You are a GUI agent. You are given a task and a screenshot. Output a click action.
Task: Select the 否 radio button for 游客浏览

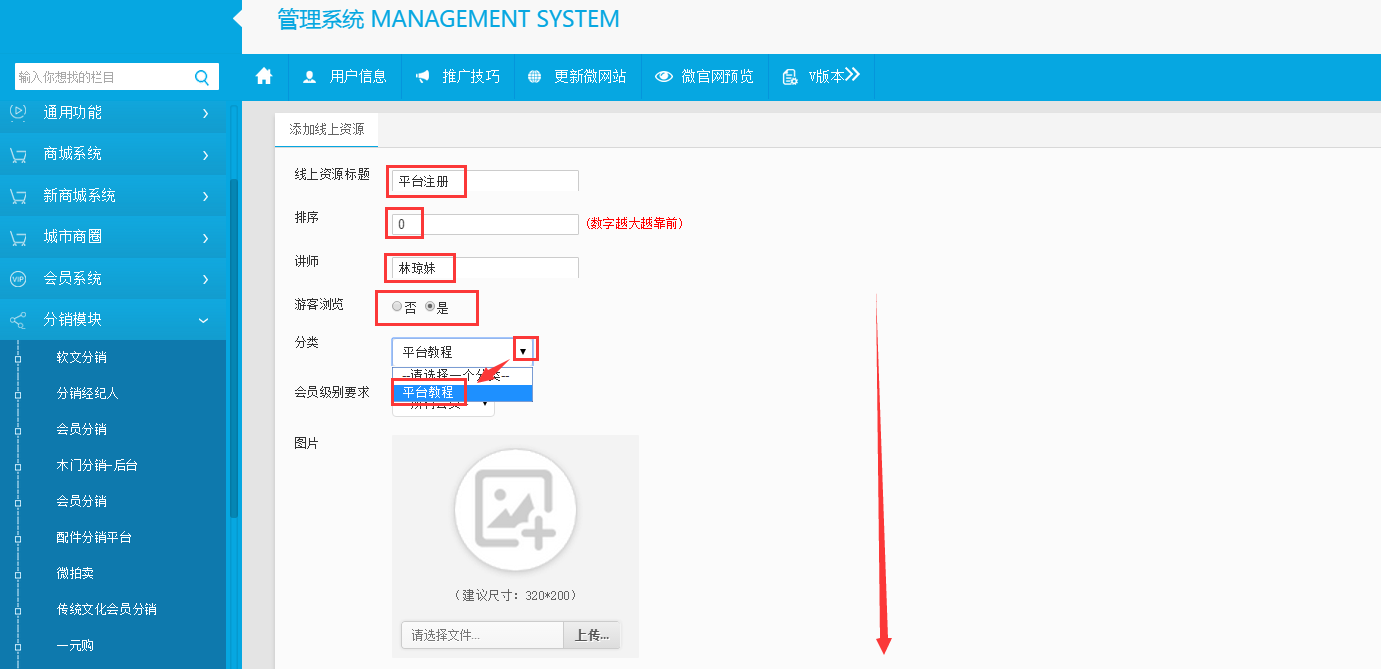pos(397,307)
